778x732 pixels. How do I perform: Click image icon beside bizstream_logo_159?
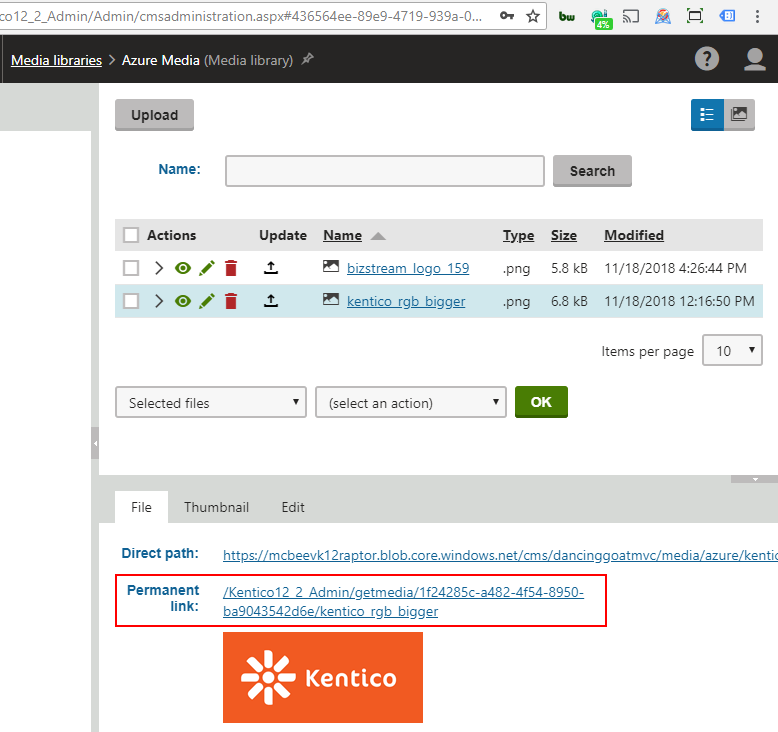pyautogui.click(x=331, y=266)
